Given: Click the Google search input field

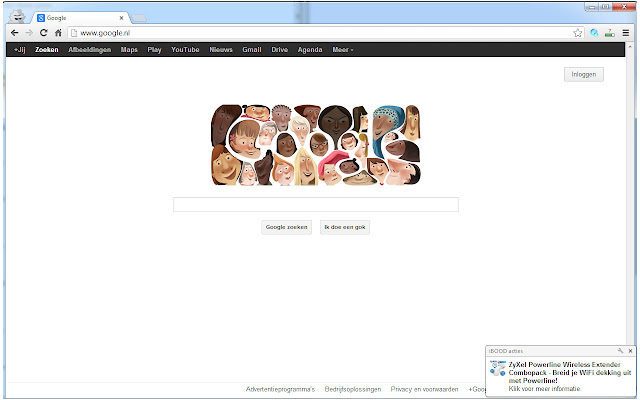Looking at the screenshot, I should point(316,204).
